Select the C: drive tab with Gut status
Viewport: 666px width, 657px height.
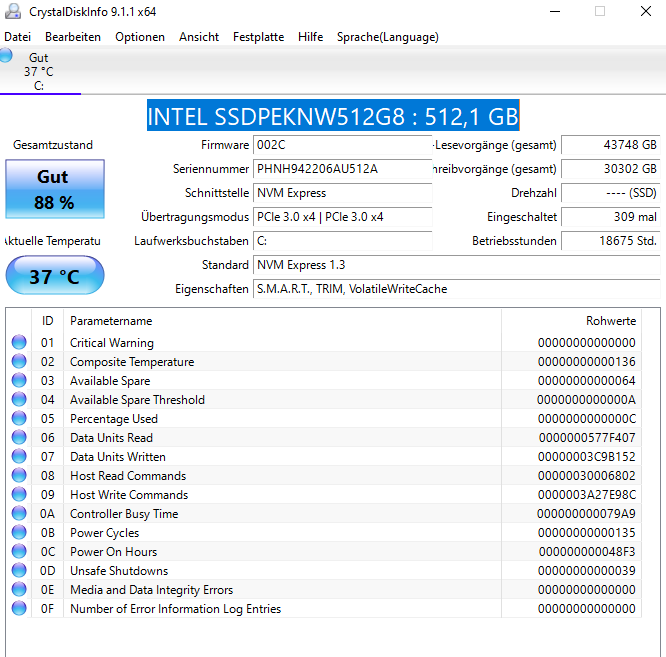(39, 71)
